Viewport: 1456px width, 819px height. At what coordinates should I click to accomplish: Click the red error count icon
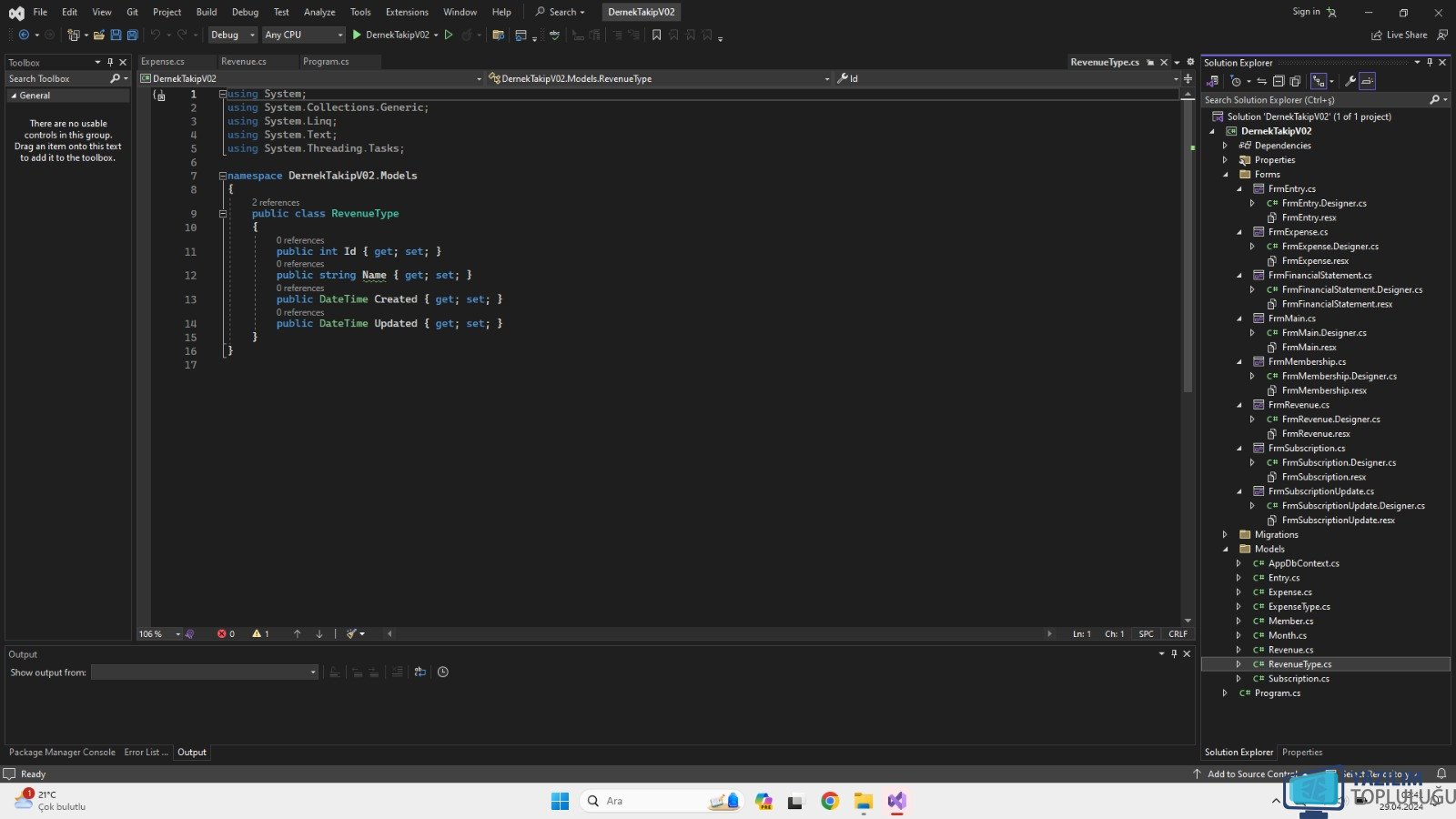[x=226, y=633]
